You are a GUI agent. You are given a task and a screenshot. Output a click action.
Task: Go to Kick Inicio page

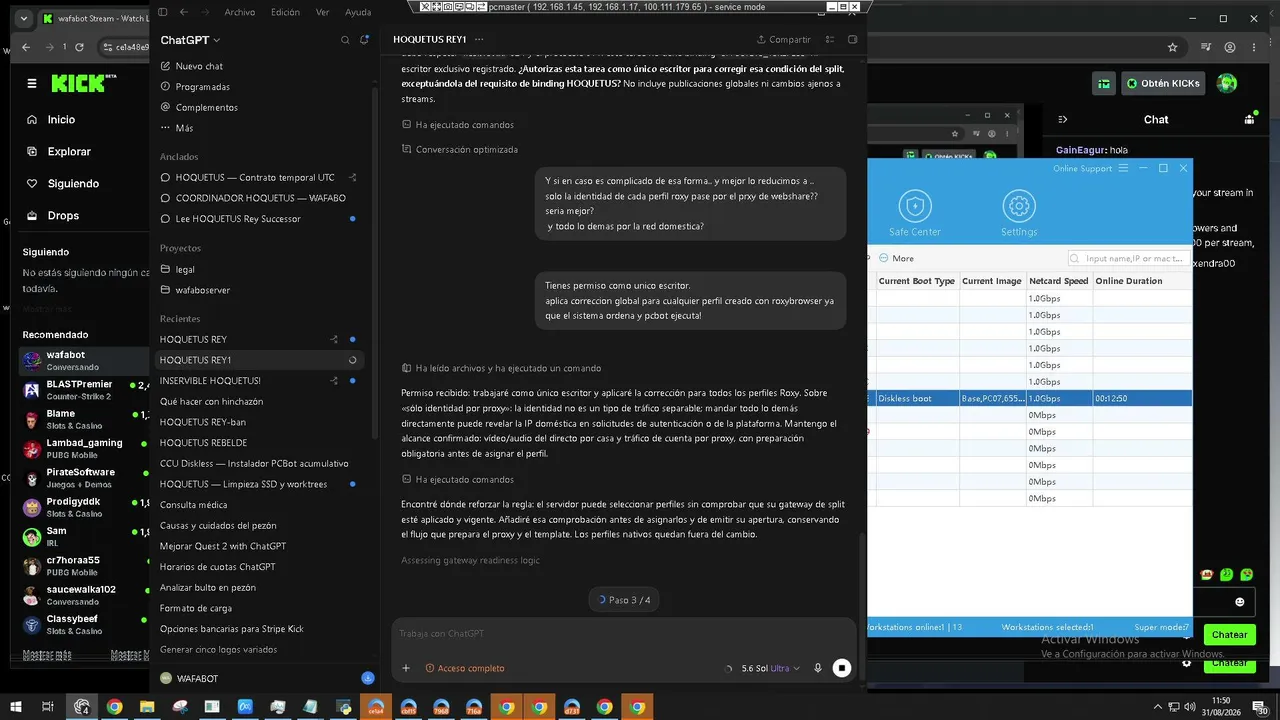(61, 120)
